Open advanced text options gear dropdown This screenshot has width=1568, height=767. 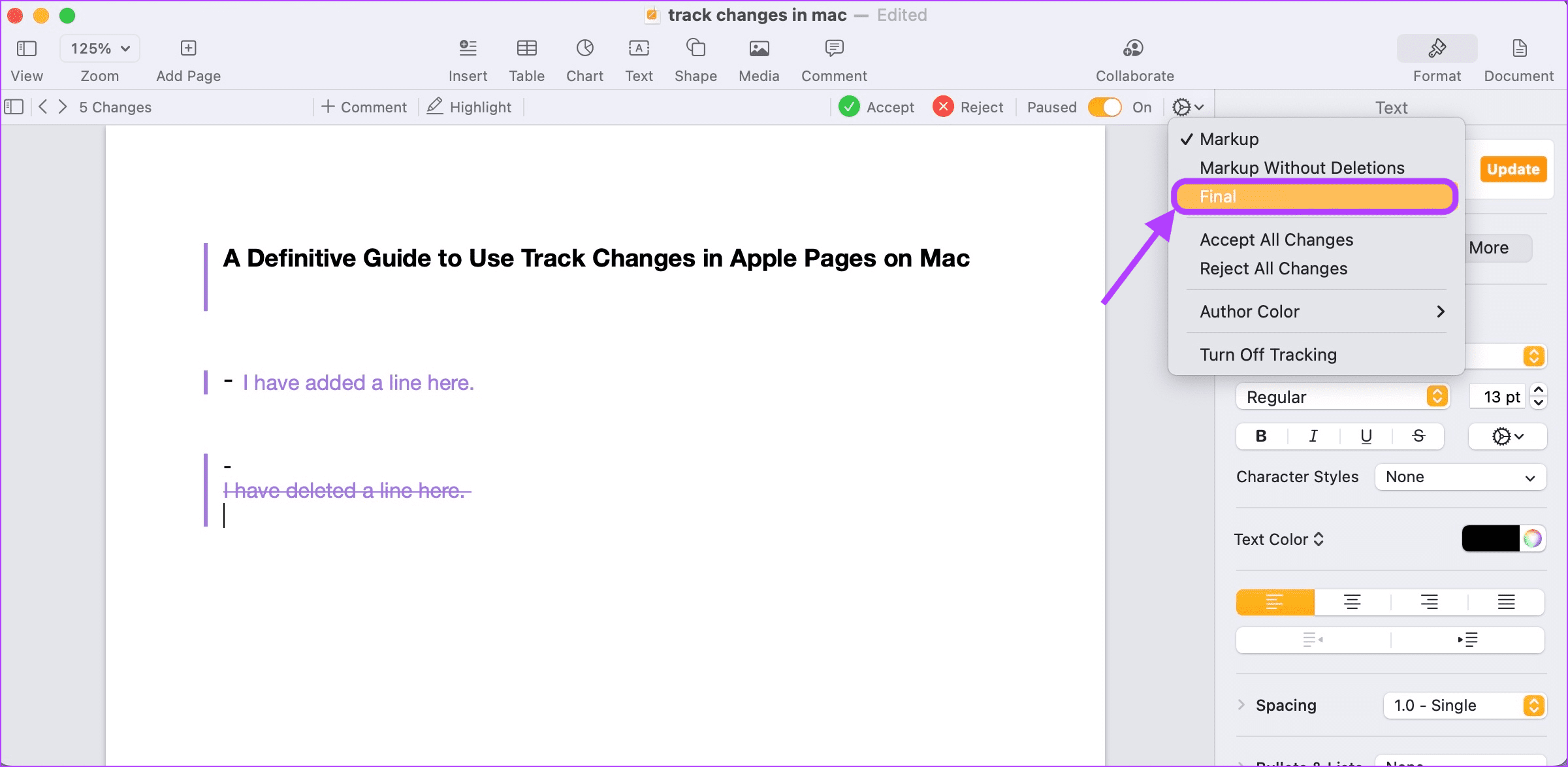click(x=1507, y=436)
